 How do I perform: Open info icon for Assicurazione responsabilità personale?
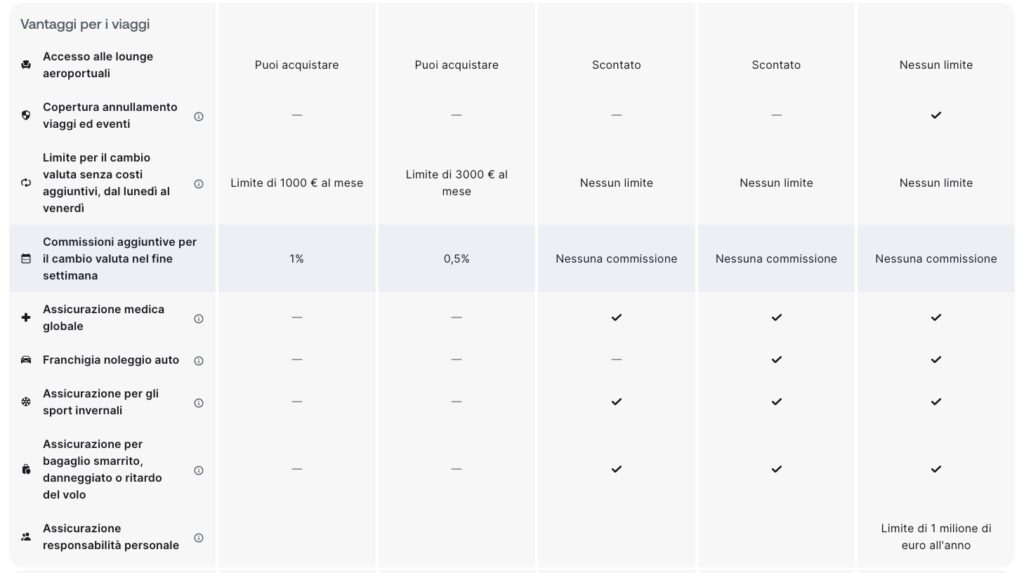tap(199, 538)
